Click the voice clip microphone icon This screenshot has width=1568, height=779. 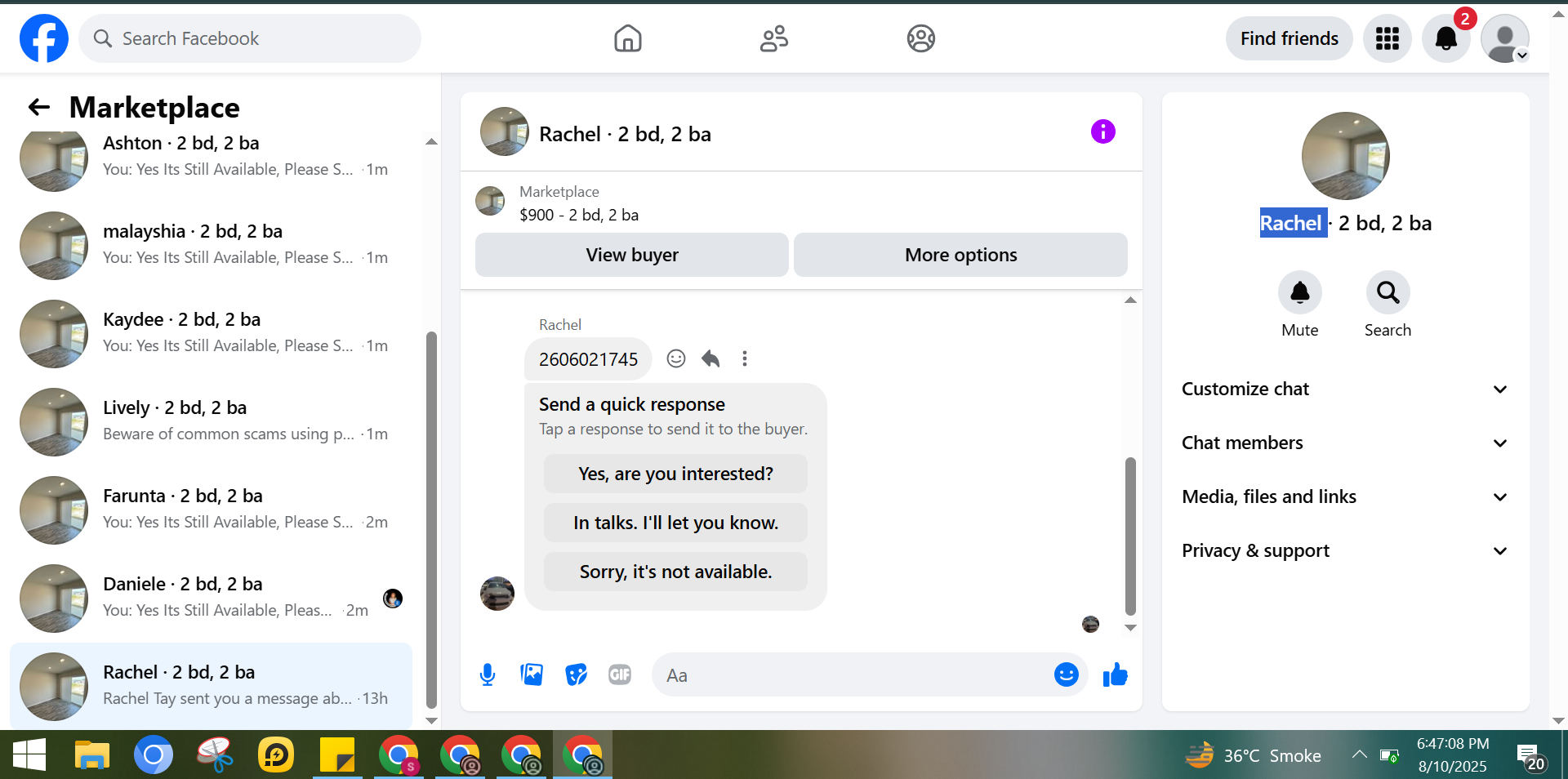coord(488,674)
